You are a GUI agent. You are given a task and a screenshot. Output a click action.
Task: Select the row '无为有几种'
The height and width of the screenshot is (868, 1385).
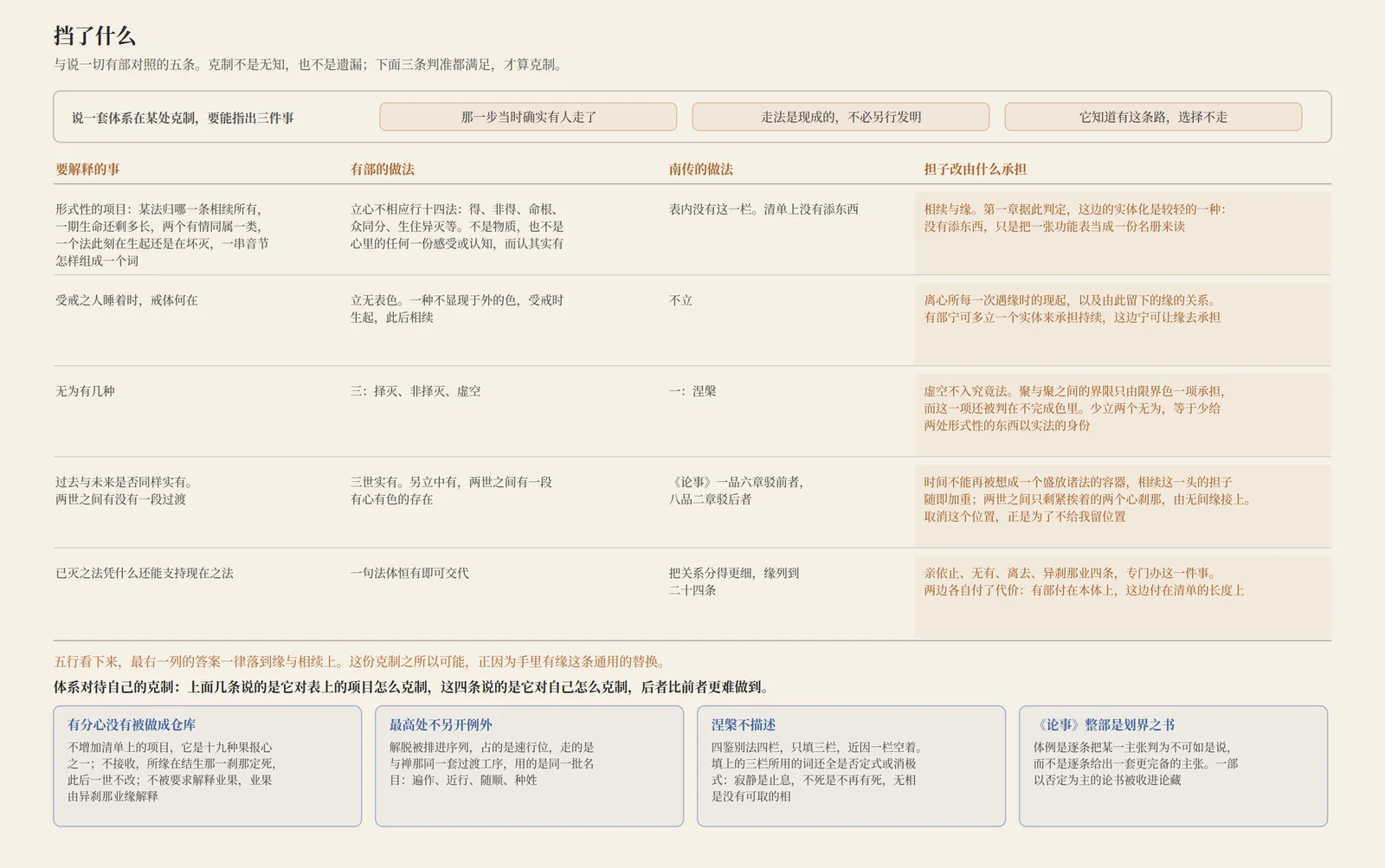[692, 411]
